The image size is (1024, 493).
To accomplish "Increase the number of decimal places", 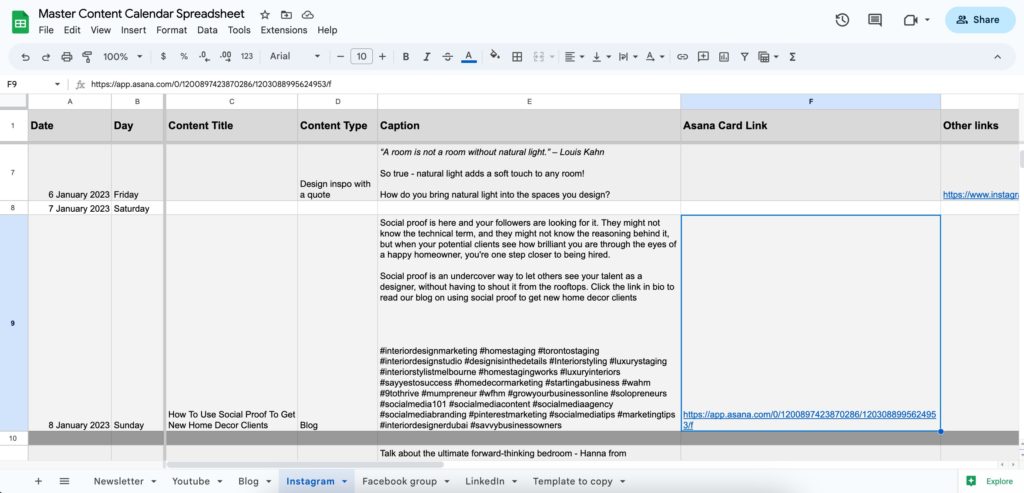I will tap(225, 57).
